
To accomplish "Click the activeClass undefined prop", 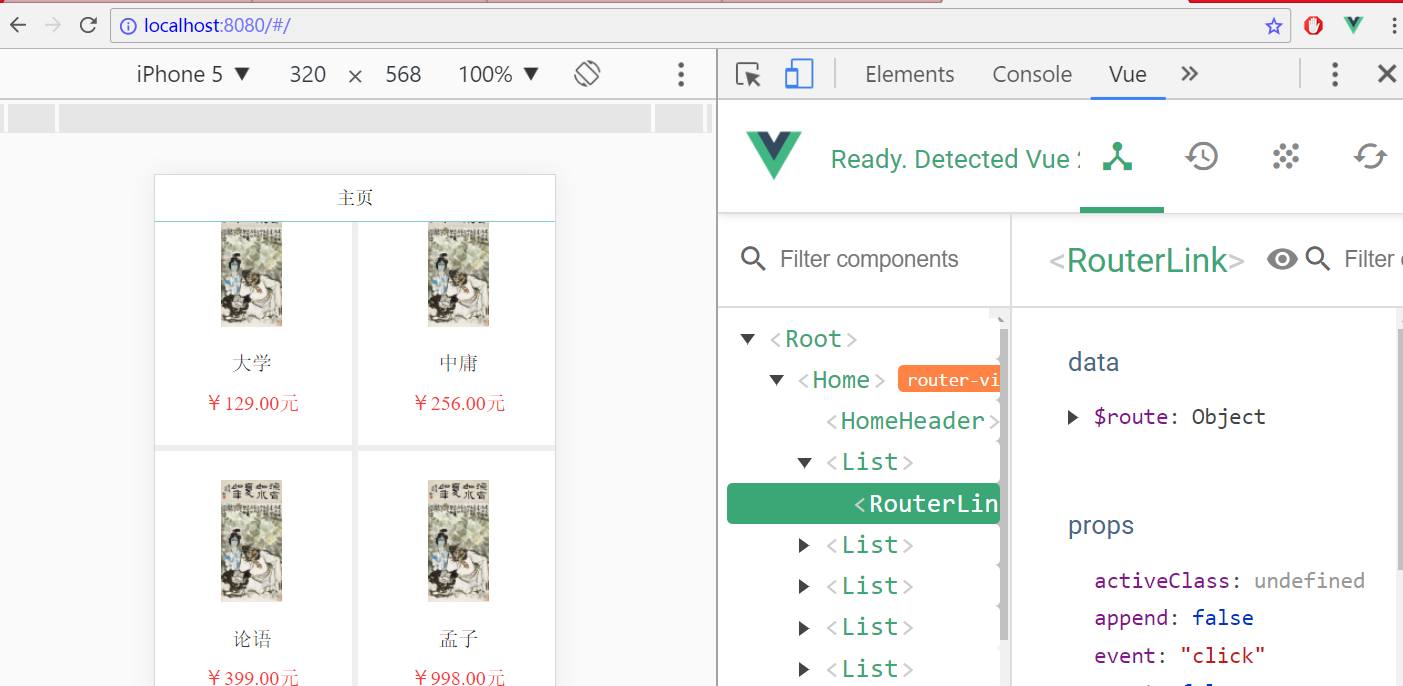I will pos(1229,581).
